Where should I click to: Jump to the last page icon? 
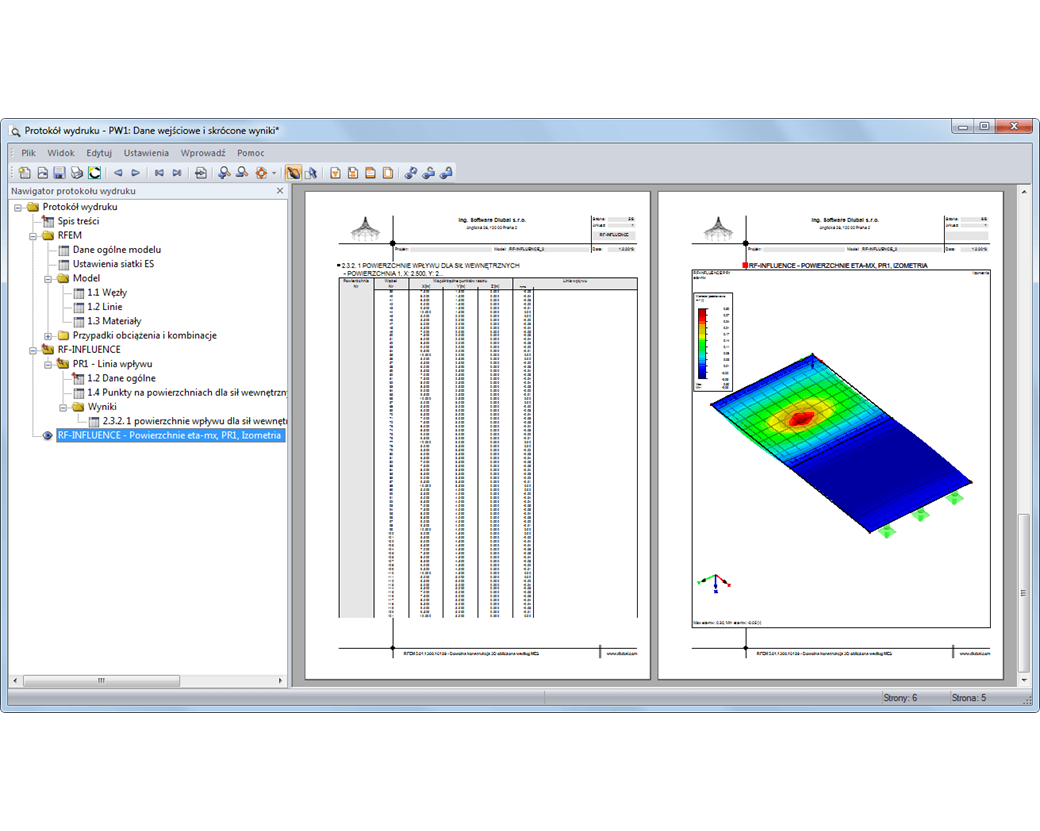click(177, 173)
